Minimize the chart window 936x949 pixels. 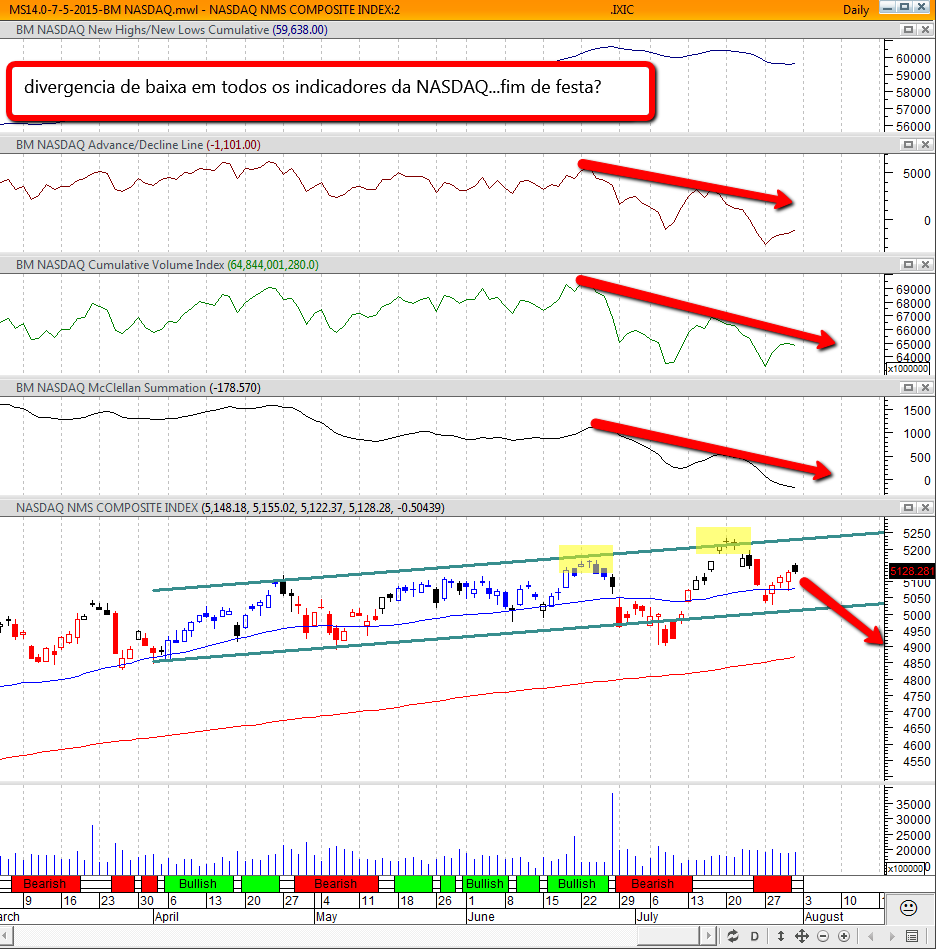point(888,7)
